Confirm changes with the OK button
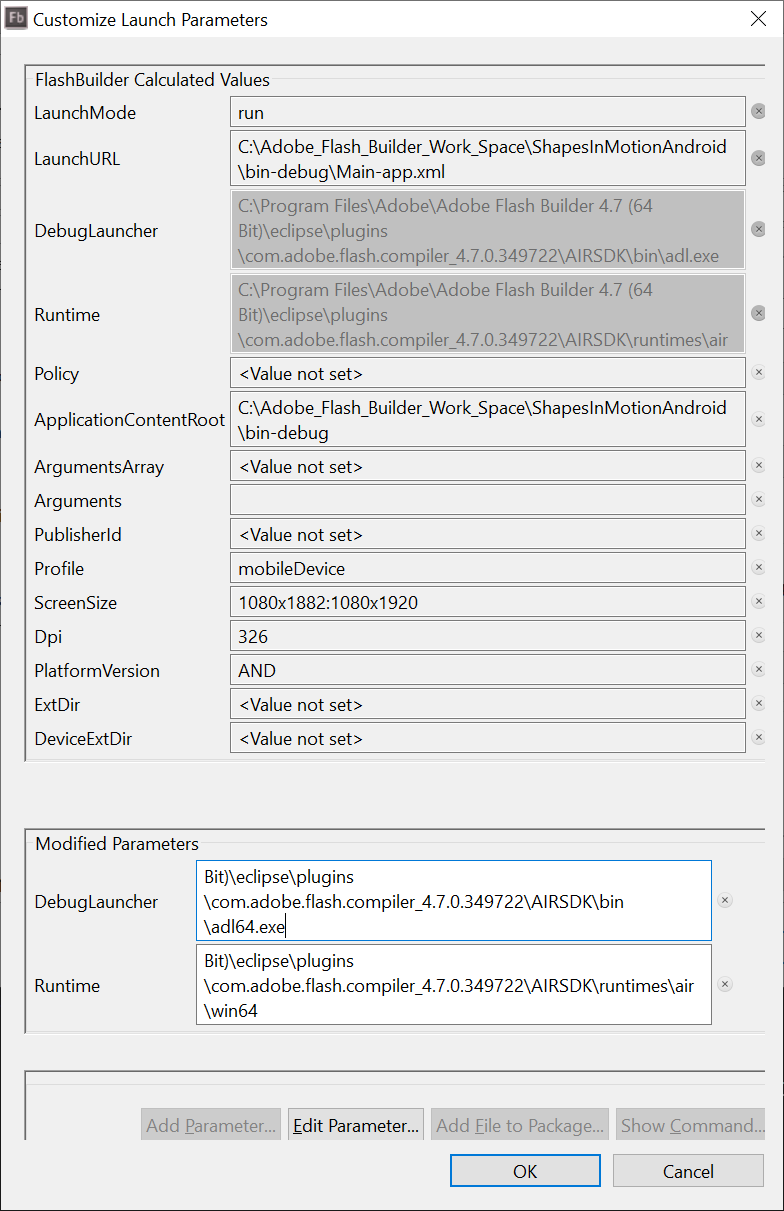Screen dimensions: 784x1211 tap(525, 1170)
